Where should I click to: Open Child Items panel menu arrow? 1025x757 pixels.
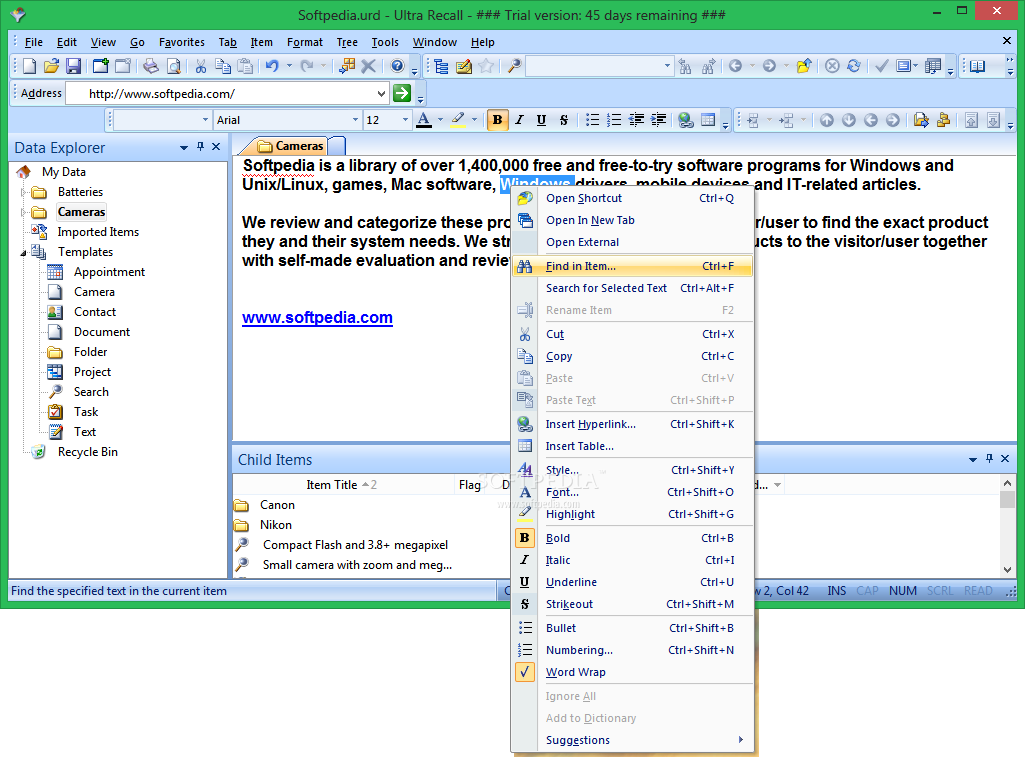(x=973, y=460)
